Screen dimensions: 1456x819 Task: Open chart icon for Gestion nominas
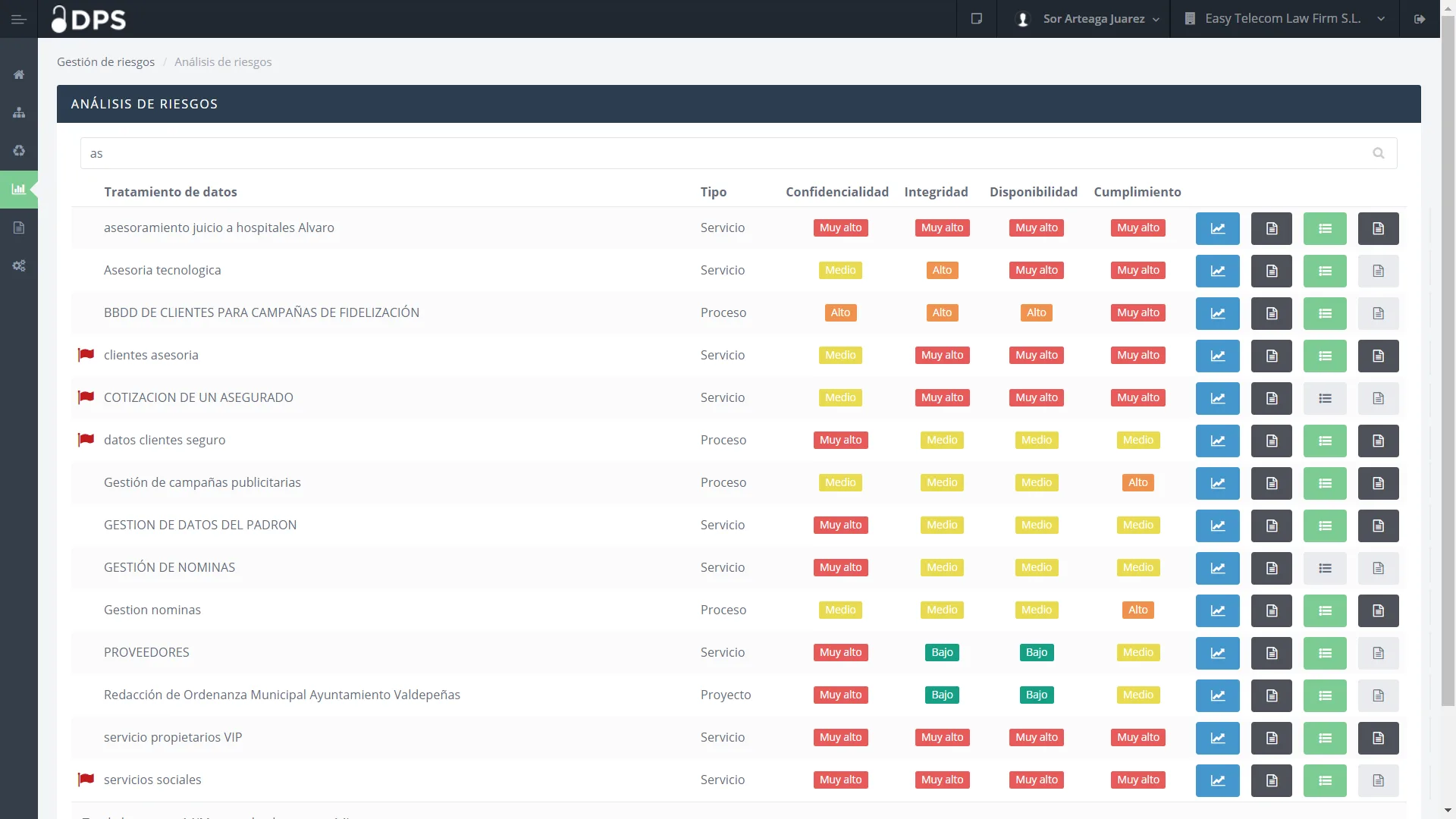(x=1218, y=610)
